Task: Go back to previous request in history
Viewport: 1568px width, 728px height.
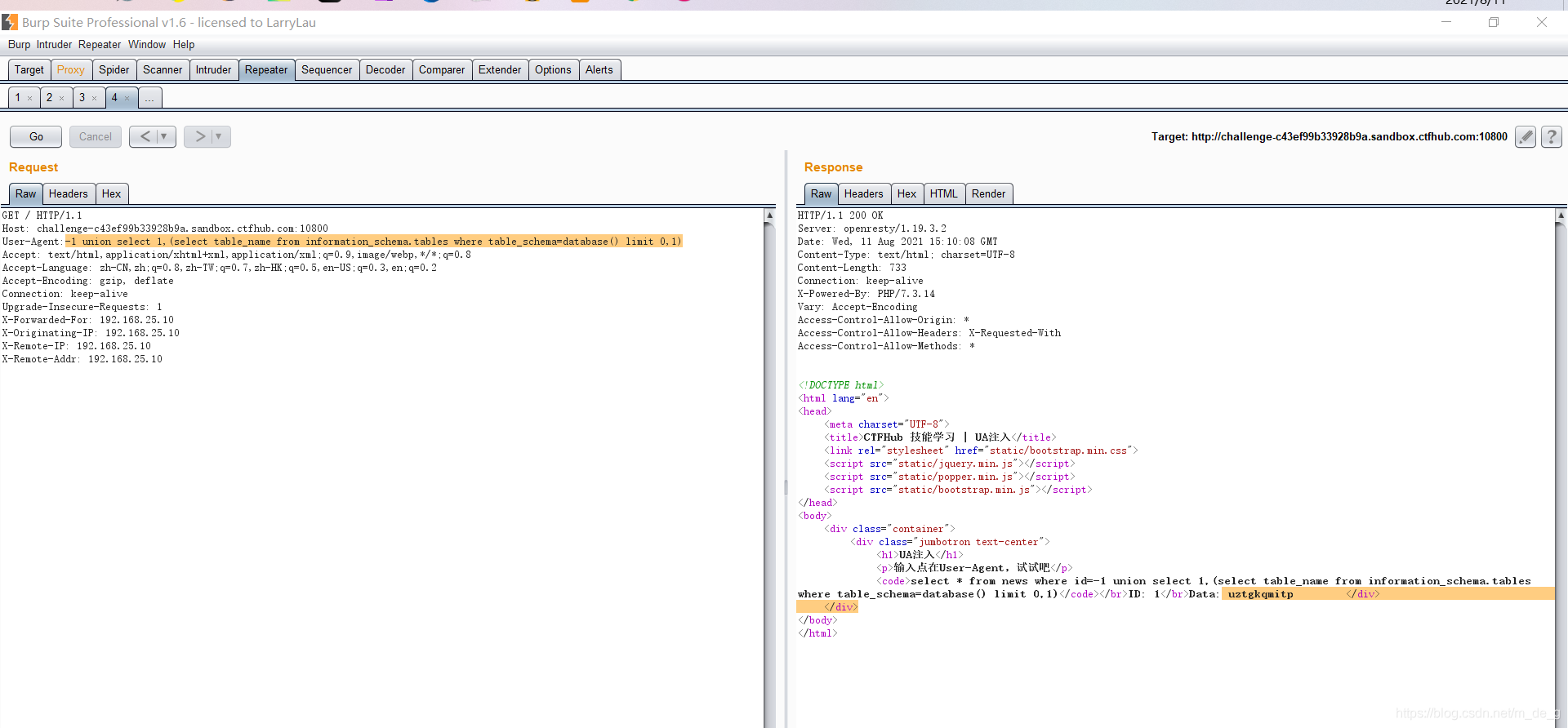Action: pos(145,136)
